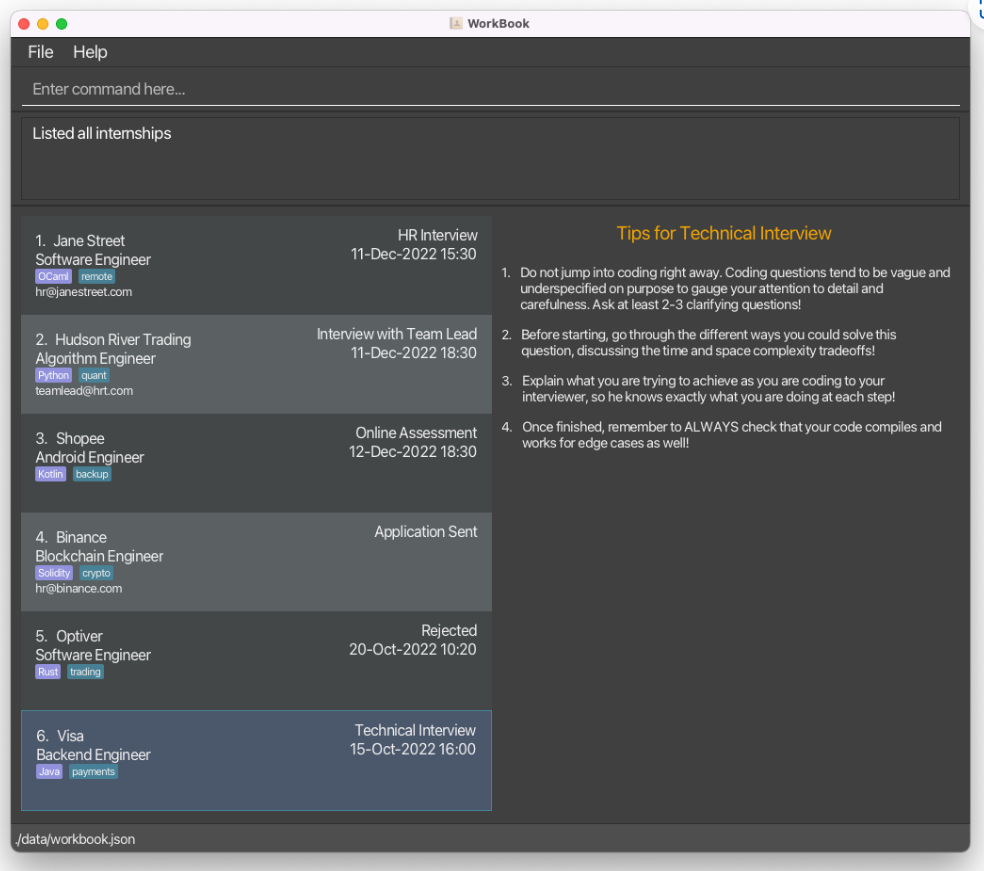Click the Blockchain Engineer role text
Screen dimensions: 984x871
(99, 556)
